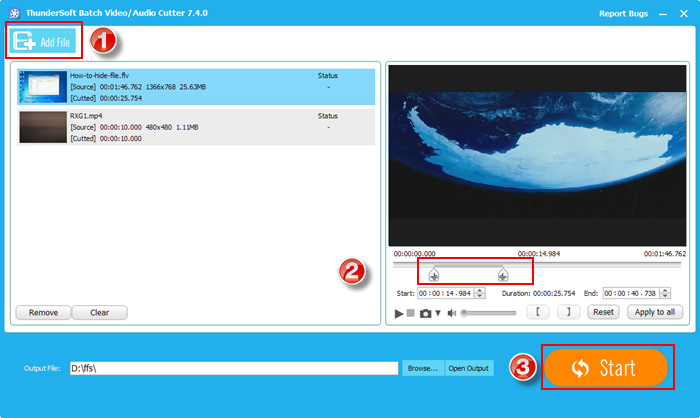Click the end trim marker on the timeline

[502, 275]
